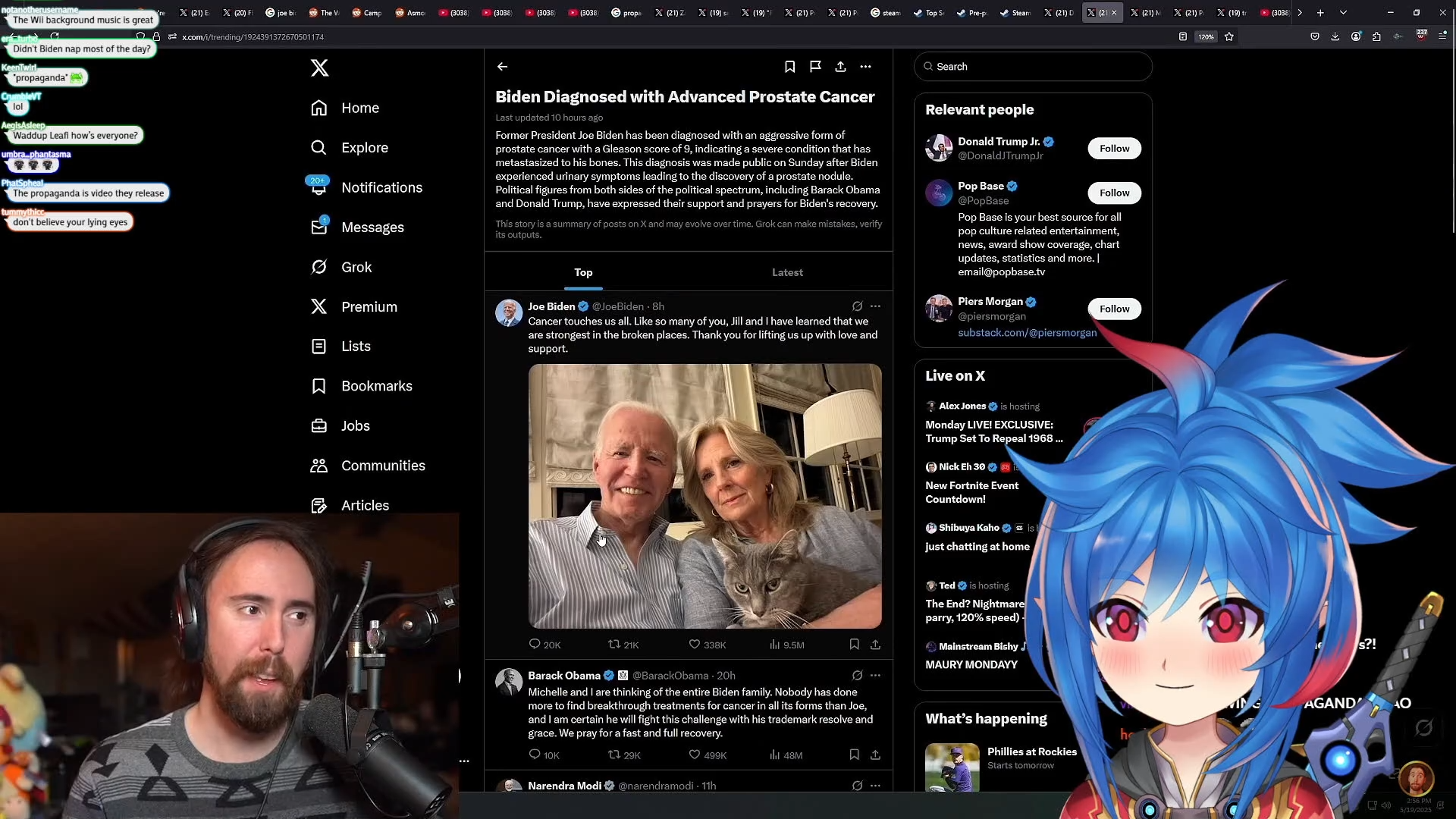This screenshot has height=819, width=1456.
Task: Switch to the Latest tab
Action: coord(787,272)
